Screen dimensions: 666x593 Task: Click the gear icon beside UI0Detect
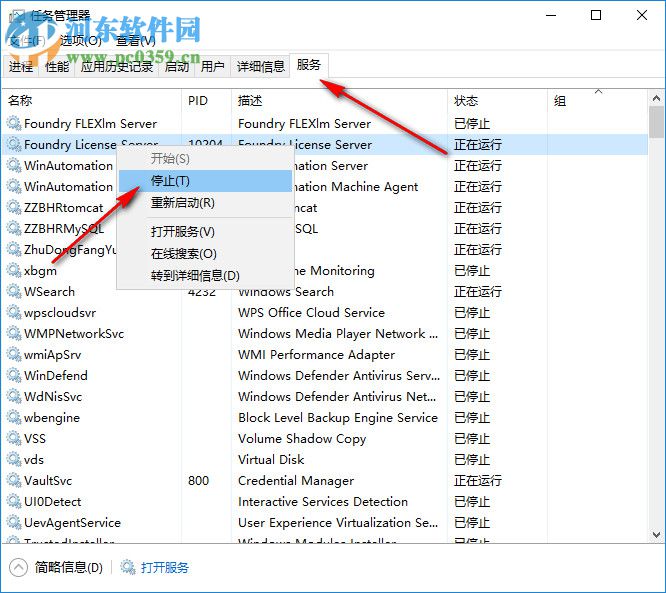14,501
